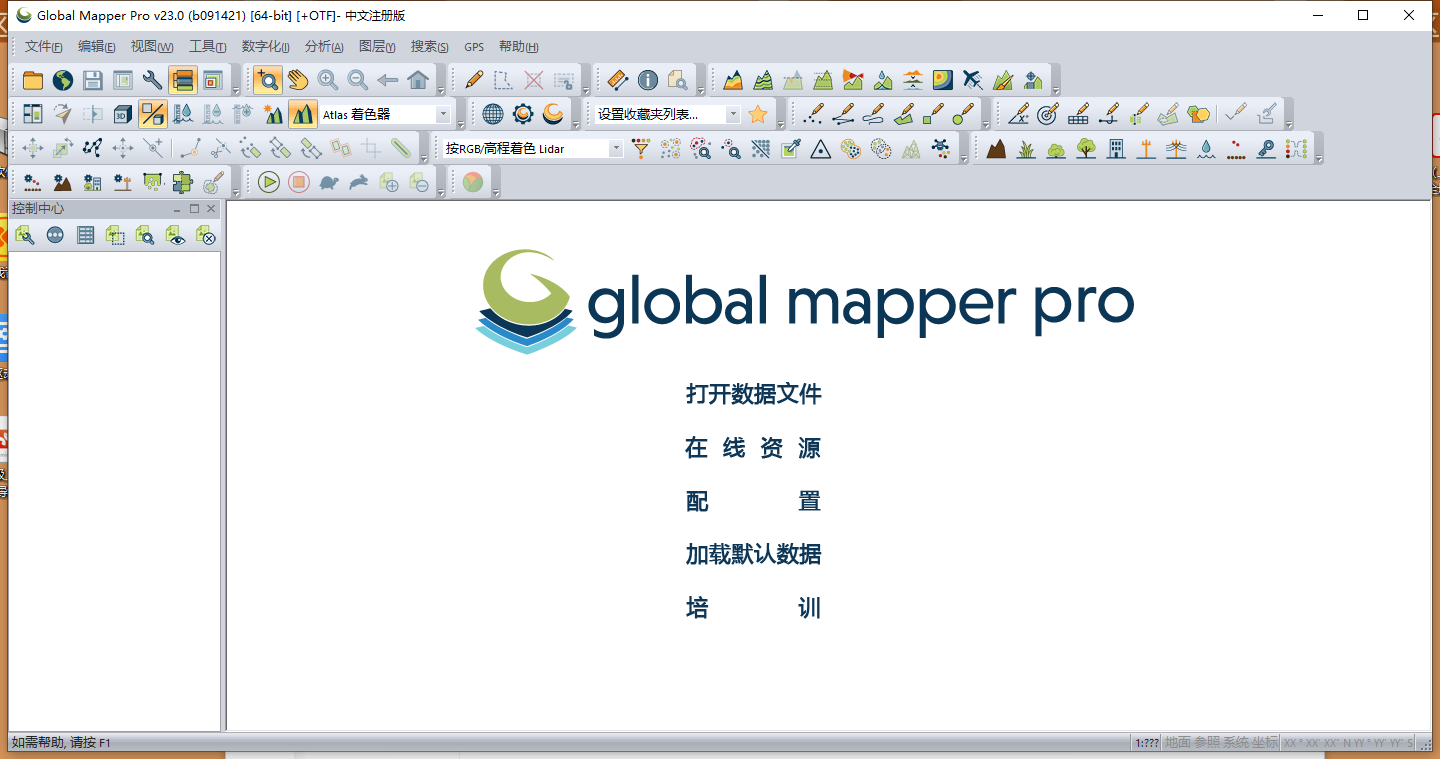Click the rabbit speed-up icon
The height and width of the screenshot is (759, 1440).
358,182
